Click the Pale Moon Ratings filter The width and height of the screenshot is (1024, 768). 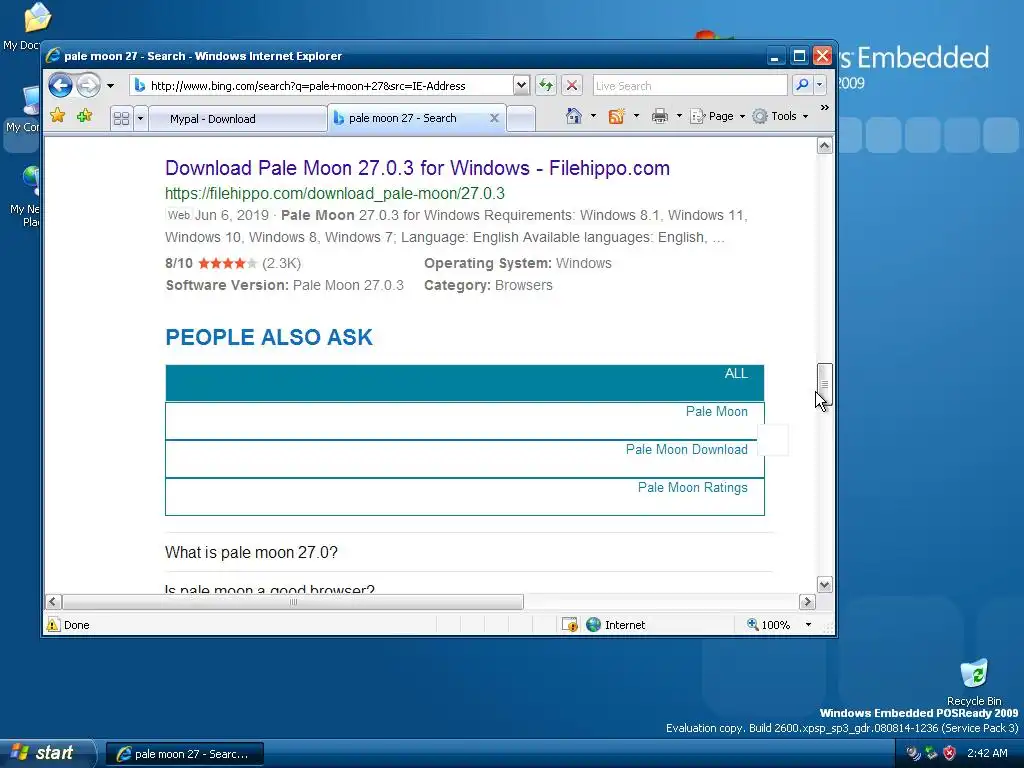pyautogui.click(x=464, y=496)
